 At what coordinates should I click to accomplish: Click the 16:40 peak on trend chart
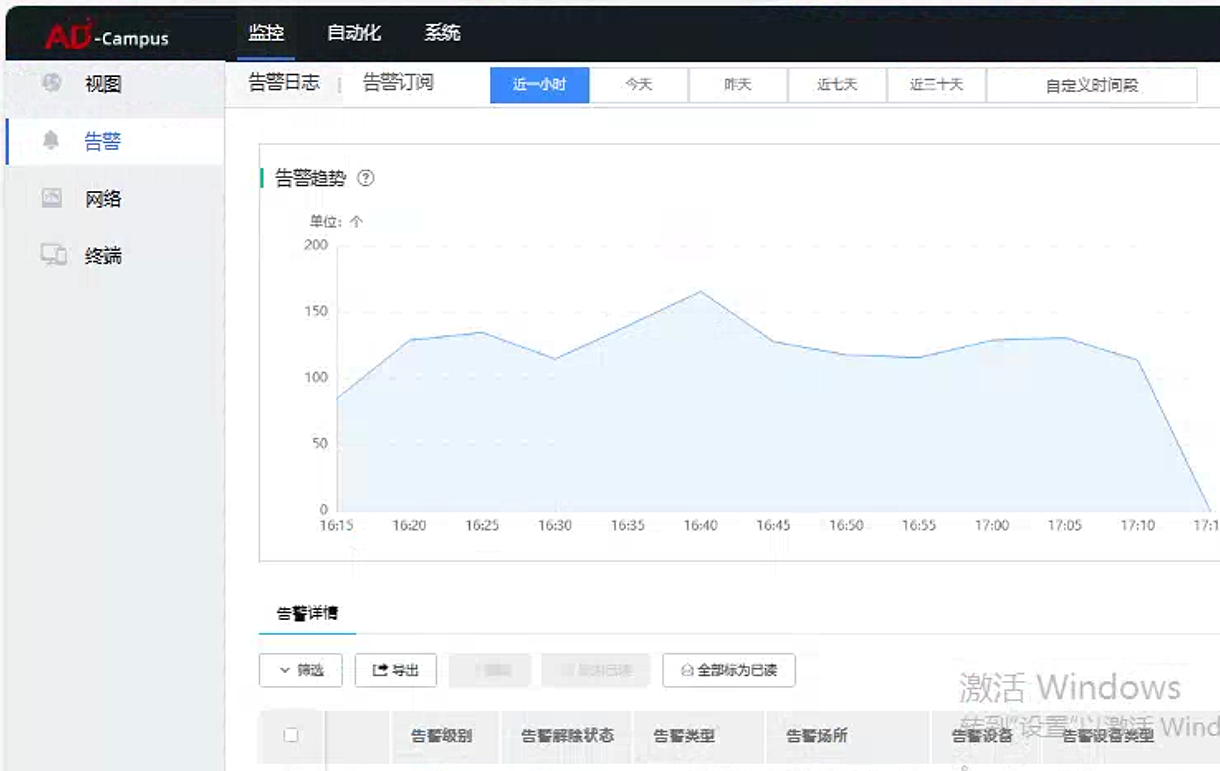coord(700,292)
